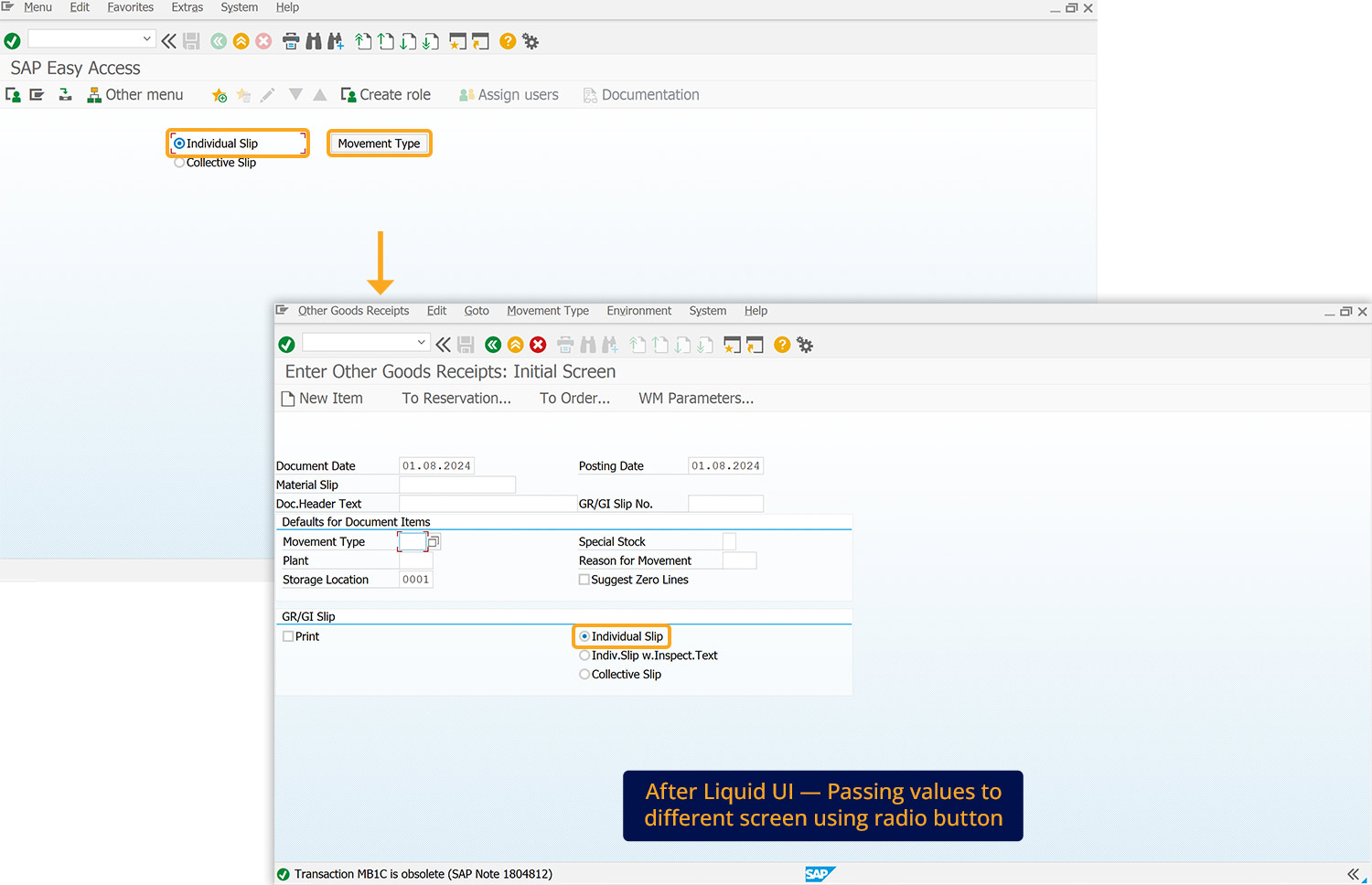1372x885 pixels.
Task: Click the Movement Type input field
Action: coord(413,542)
